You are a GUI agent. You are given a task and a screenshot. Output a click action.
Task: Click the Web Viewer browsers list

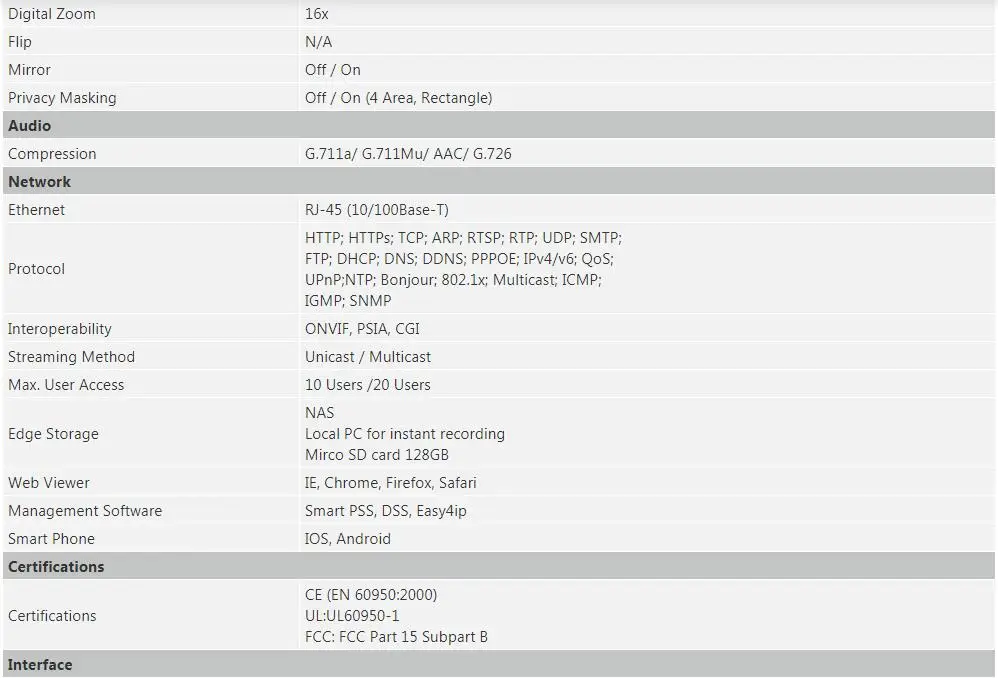(391, 483)
